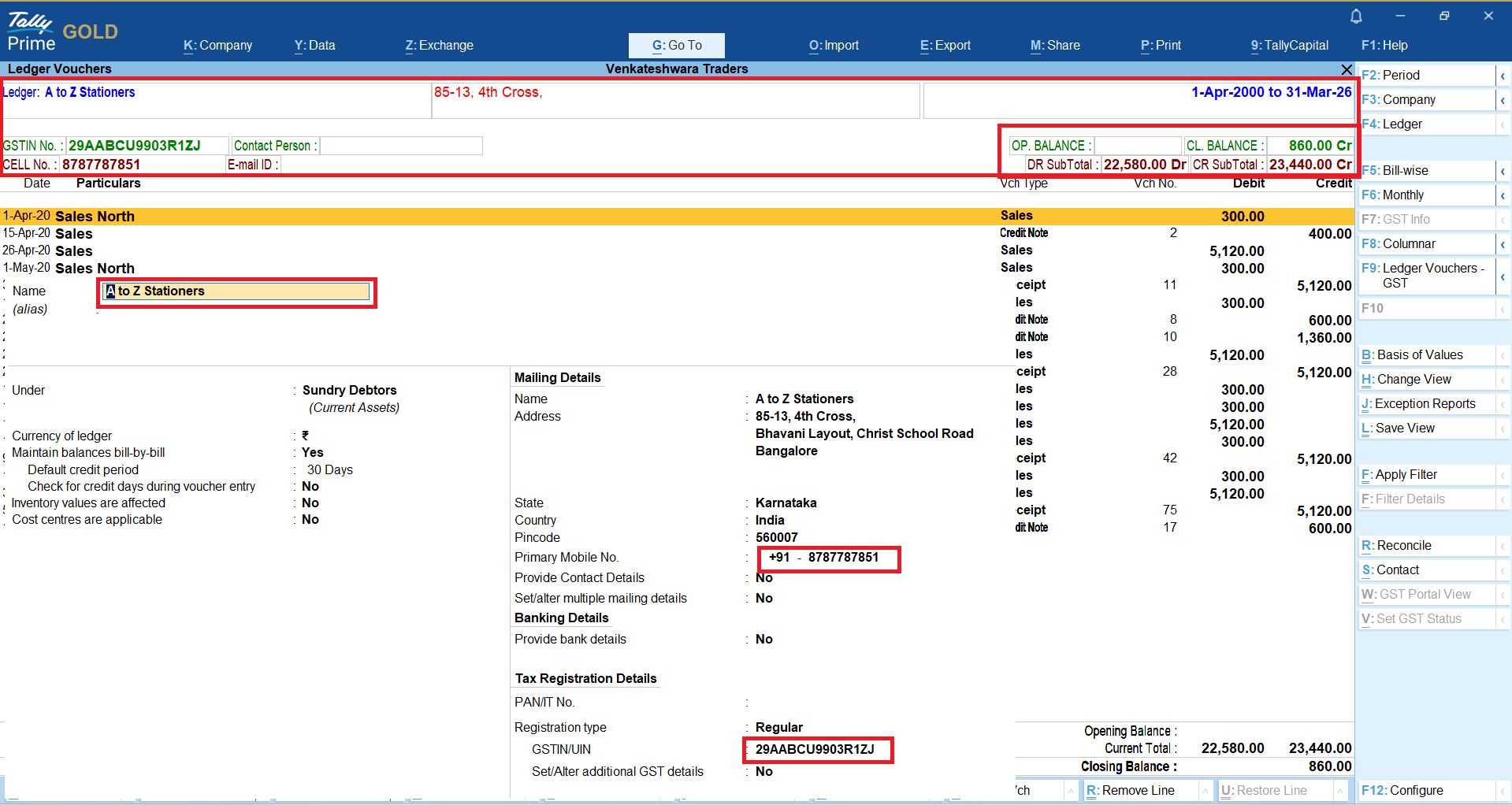
Task: Click the chevron beside F9: Ledger Vouchers - GST
Action: point(1503,276)
